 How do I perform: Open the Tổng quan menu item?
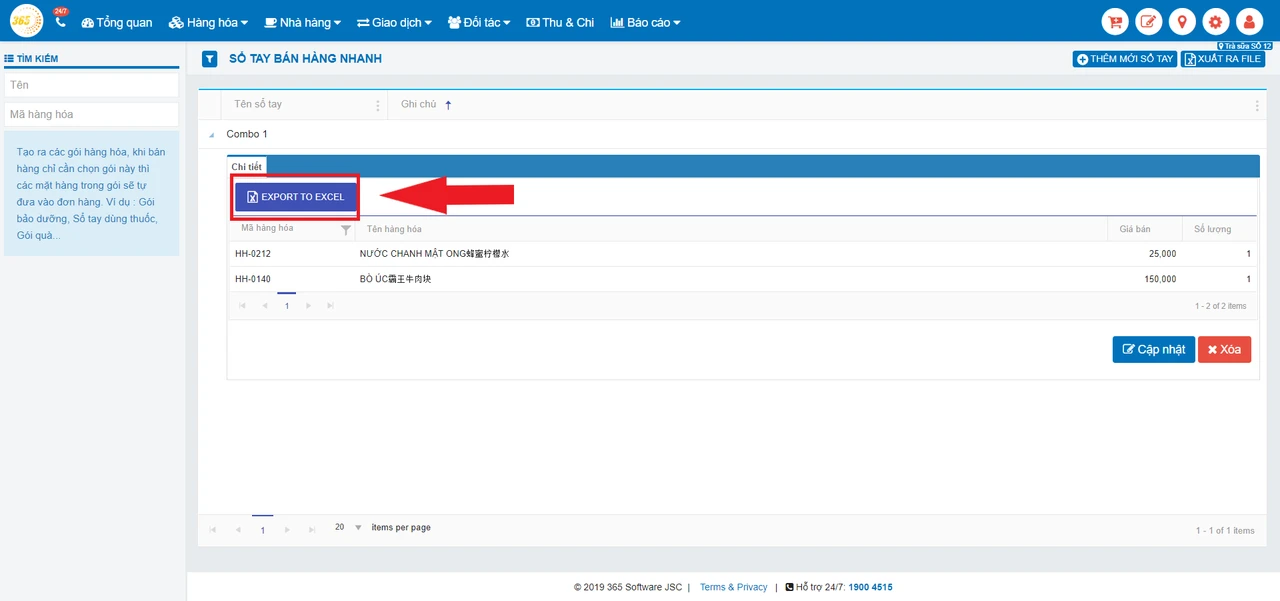coord(117,22)
